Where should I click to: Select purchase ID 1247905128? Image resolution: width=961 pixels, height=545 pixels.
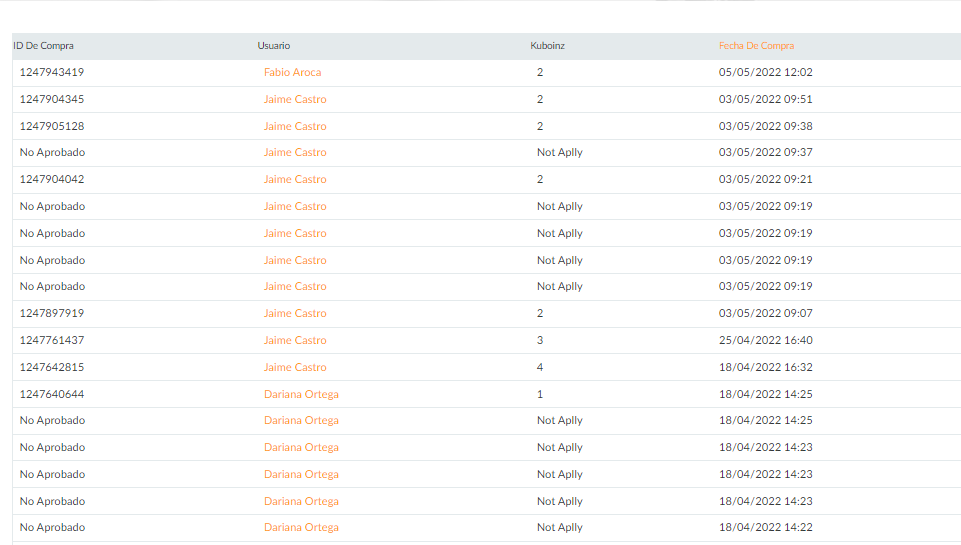[x=51, y=126]
